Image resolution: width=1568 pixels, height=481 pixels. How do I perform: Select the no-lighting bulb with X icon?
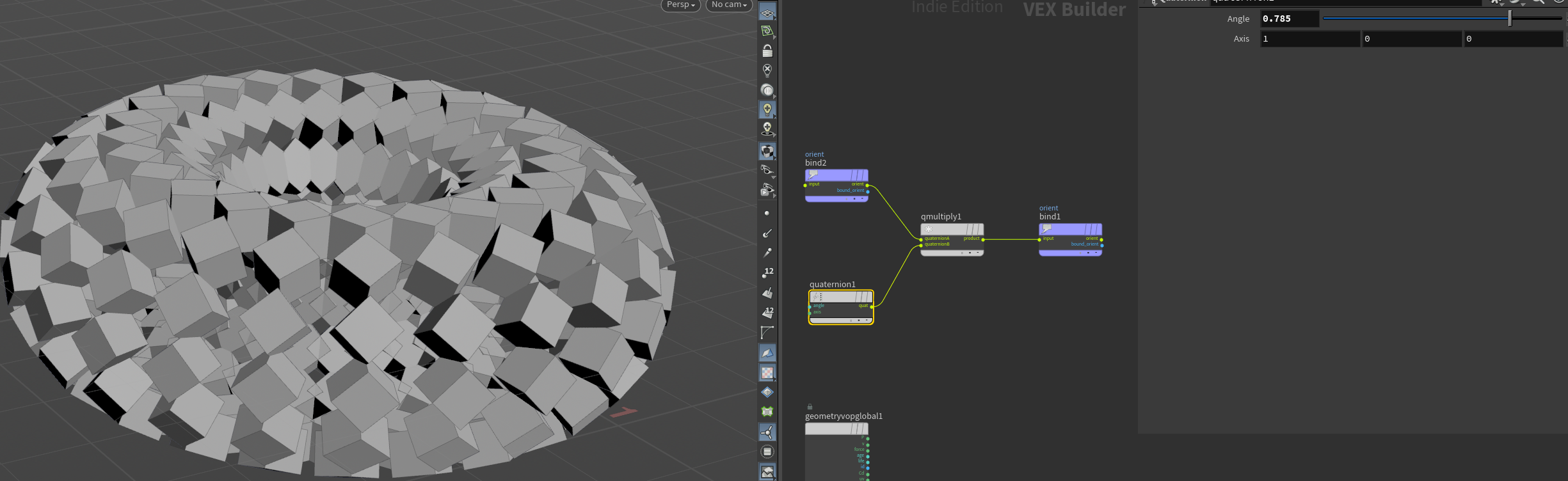click(x=767, y=70)
